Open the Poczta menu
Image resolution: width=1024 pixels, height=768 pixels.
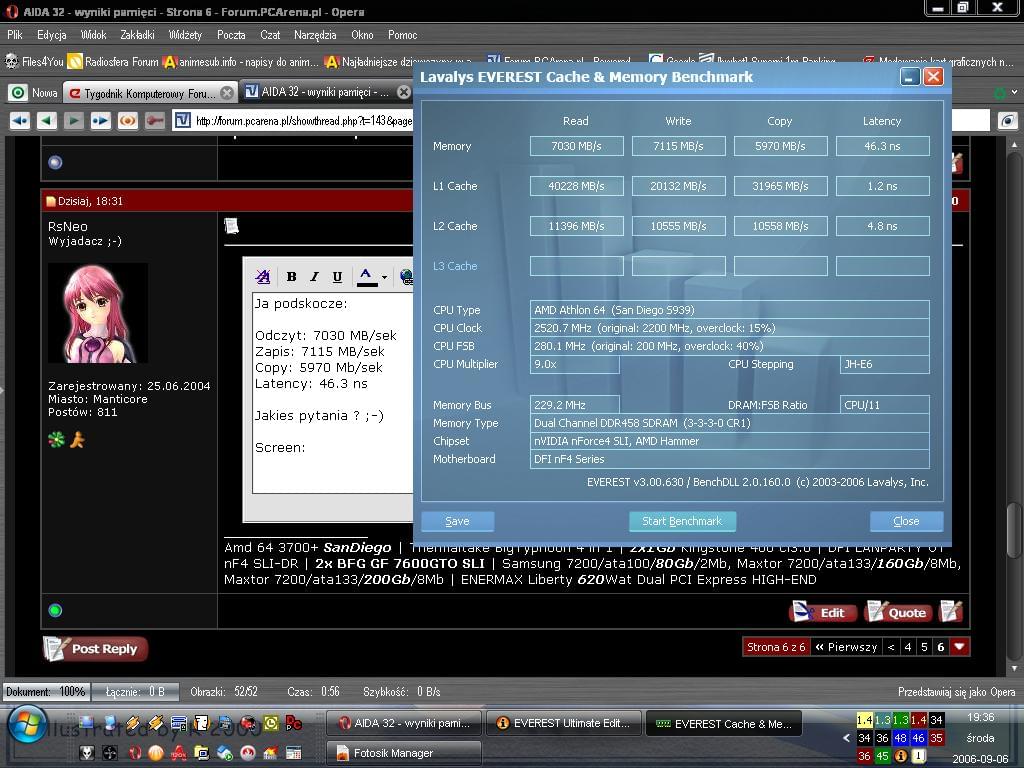coord(231,35)
